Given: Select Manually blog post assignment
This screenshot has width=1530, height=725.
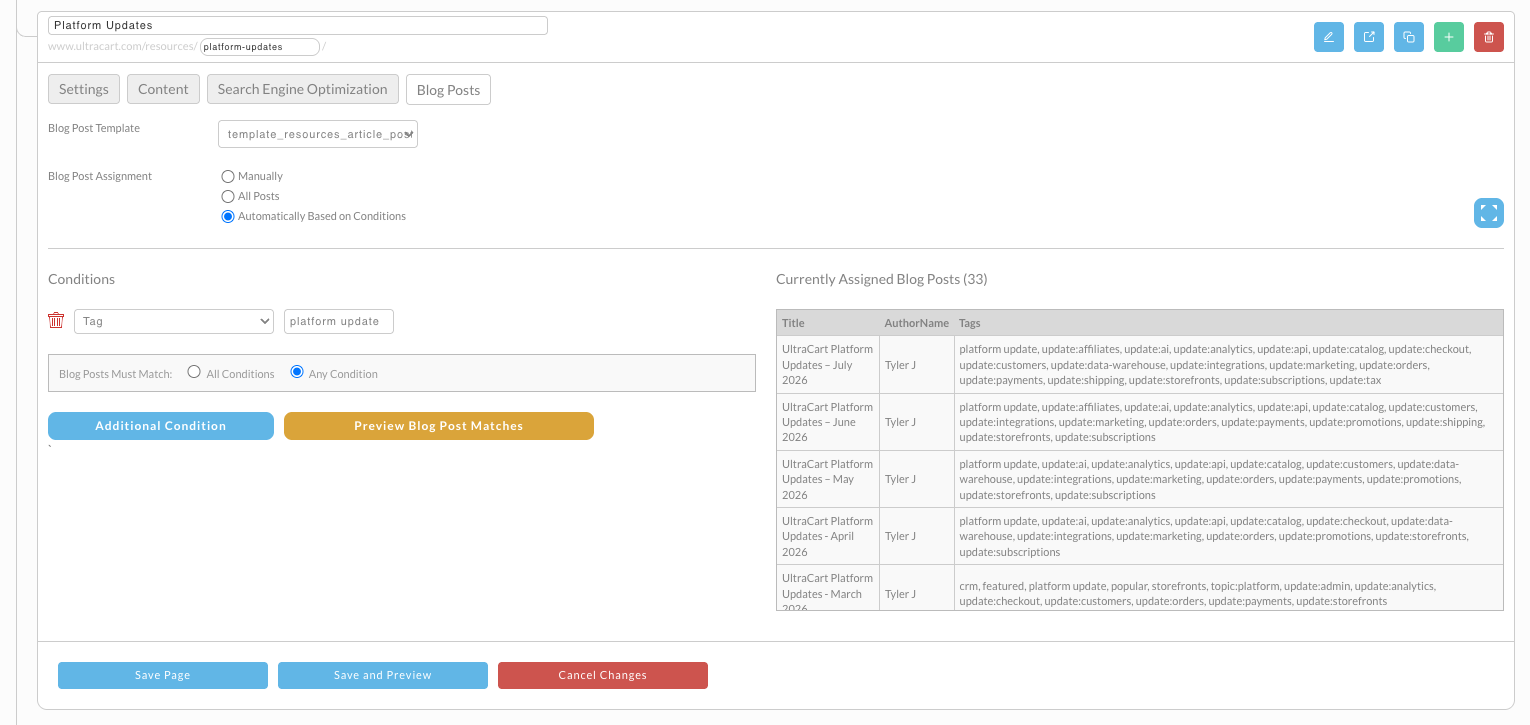Looking at the screenshot, I should [228, 176].
